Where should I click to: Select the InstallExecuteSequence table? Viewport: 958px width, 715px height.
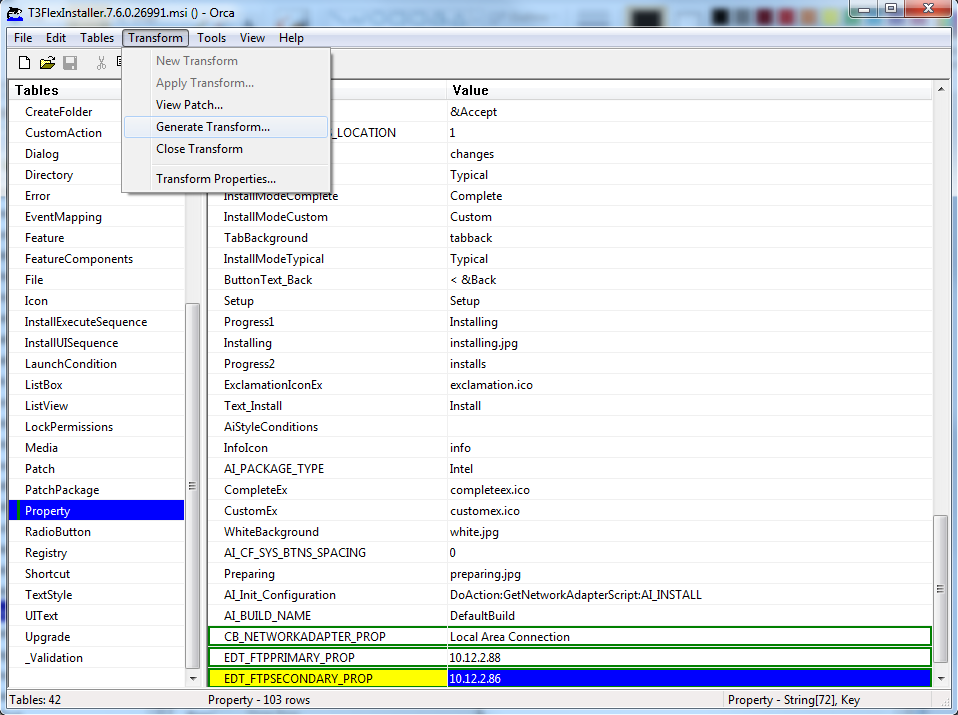click(x=86, y=322)
